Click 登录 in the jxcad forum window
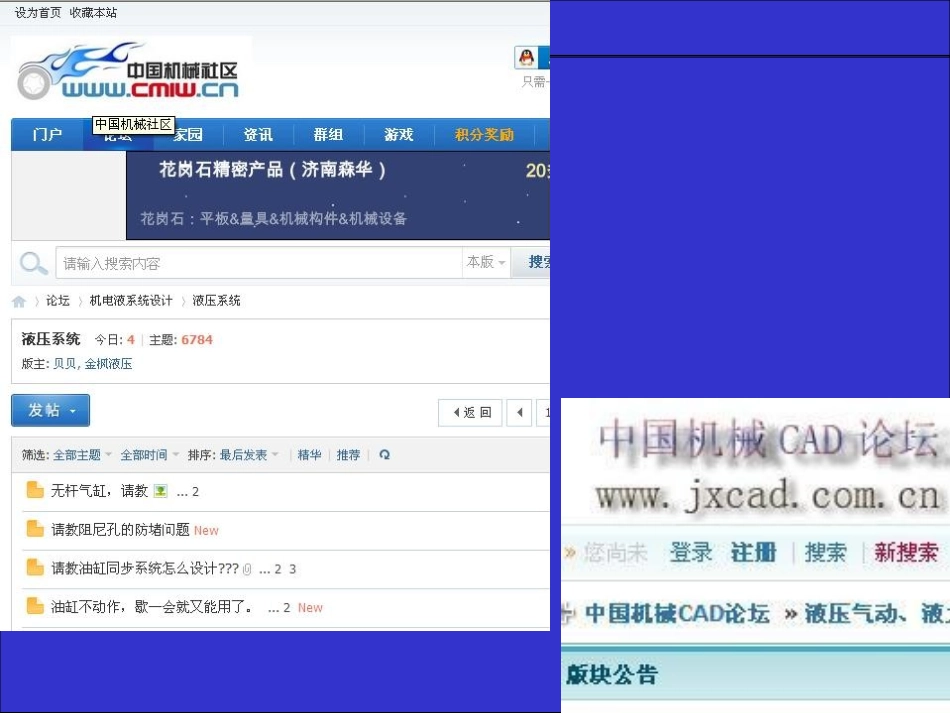 tap(691, 552)
